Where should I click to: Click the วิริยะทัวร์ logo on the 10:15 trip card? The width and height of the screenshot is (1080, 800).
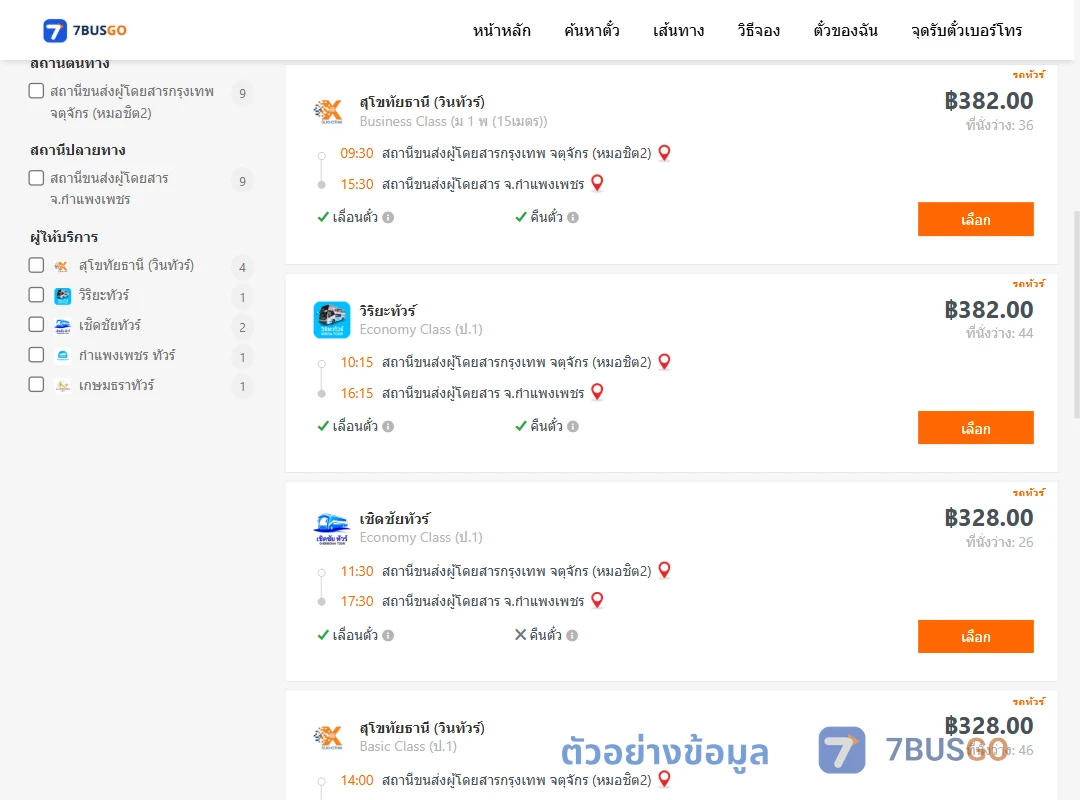tap(331, 320)
